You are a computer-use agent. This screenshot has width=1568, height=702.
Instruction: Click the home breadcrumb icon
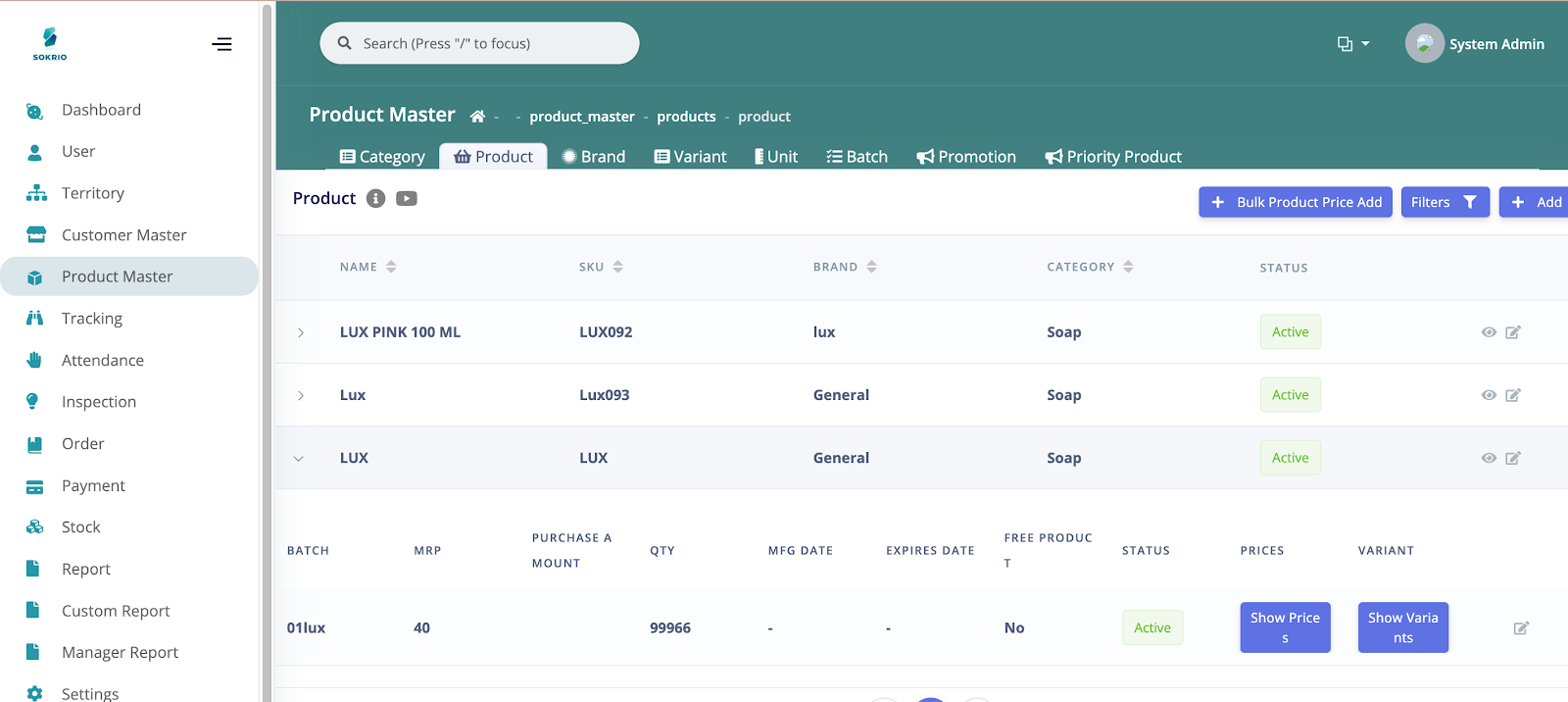(478, 117)
